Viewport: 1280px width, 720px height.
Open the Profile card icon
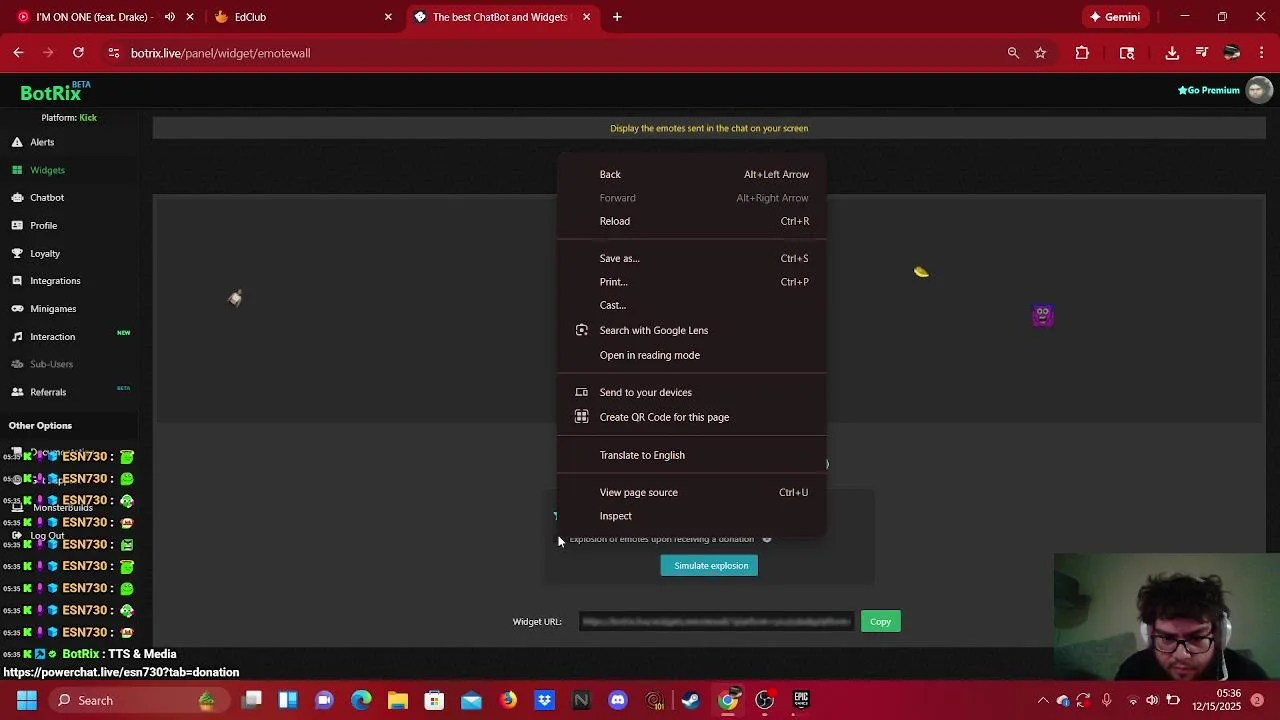(17, 226)
